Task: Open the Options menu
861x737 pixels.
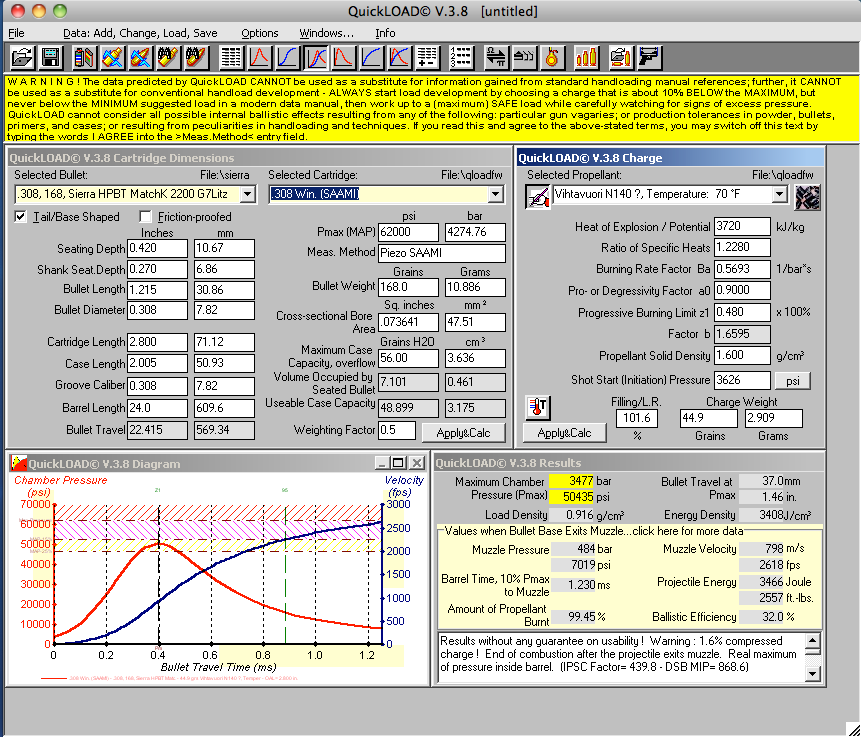Action: point(260,33)
